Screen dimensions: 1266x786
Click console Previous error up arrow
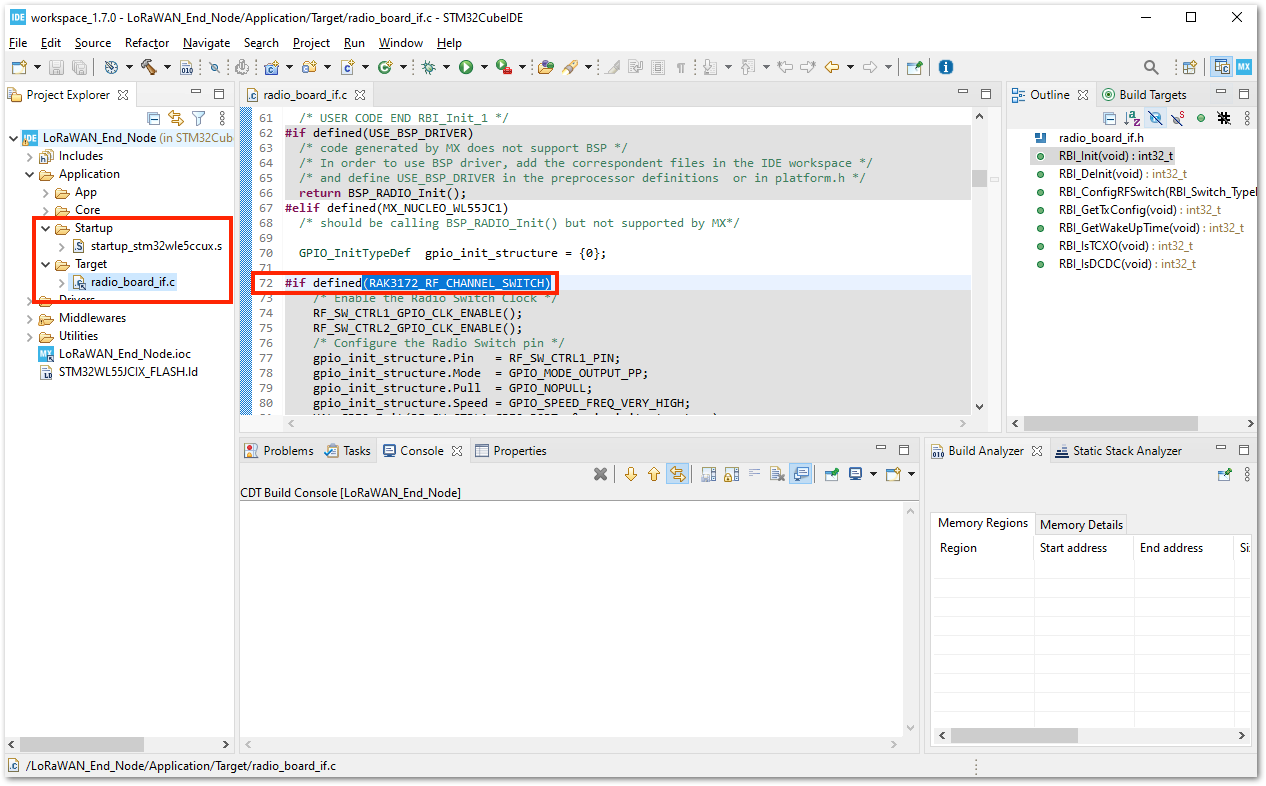(x=654, y=474)
